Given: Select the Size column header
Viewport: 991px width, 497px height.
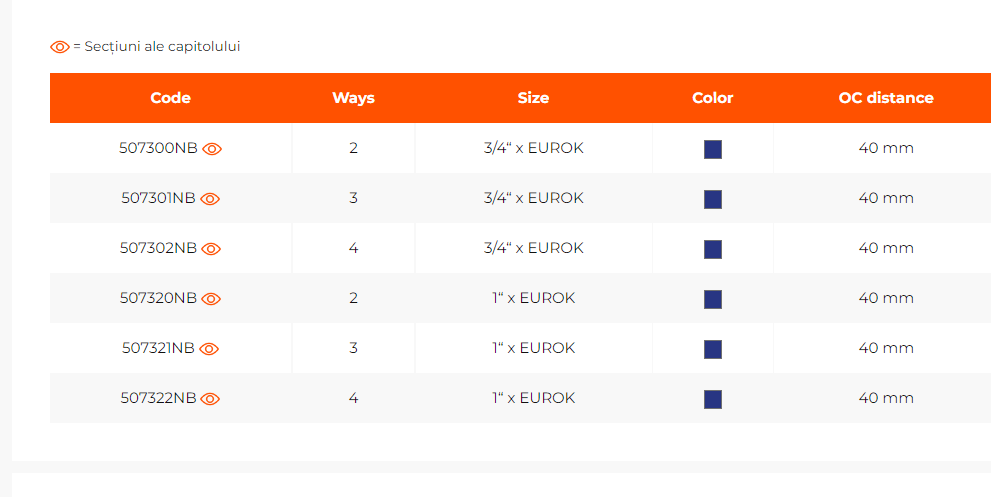Looking at the screenshot, I should coord(533,98).
